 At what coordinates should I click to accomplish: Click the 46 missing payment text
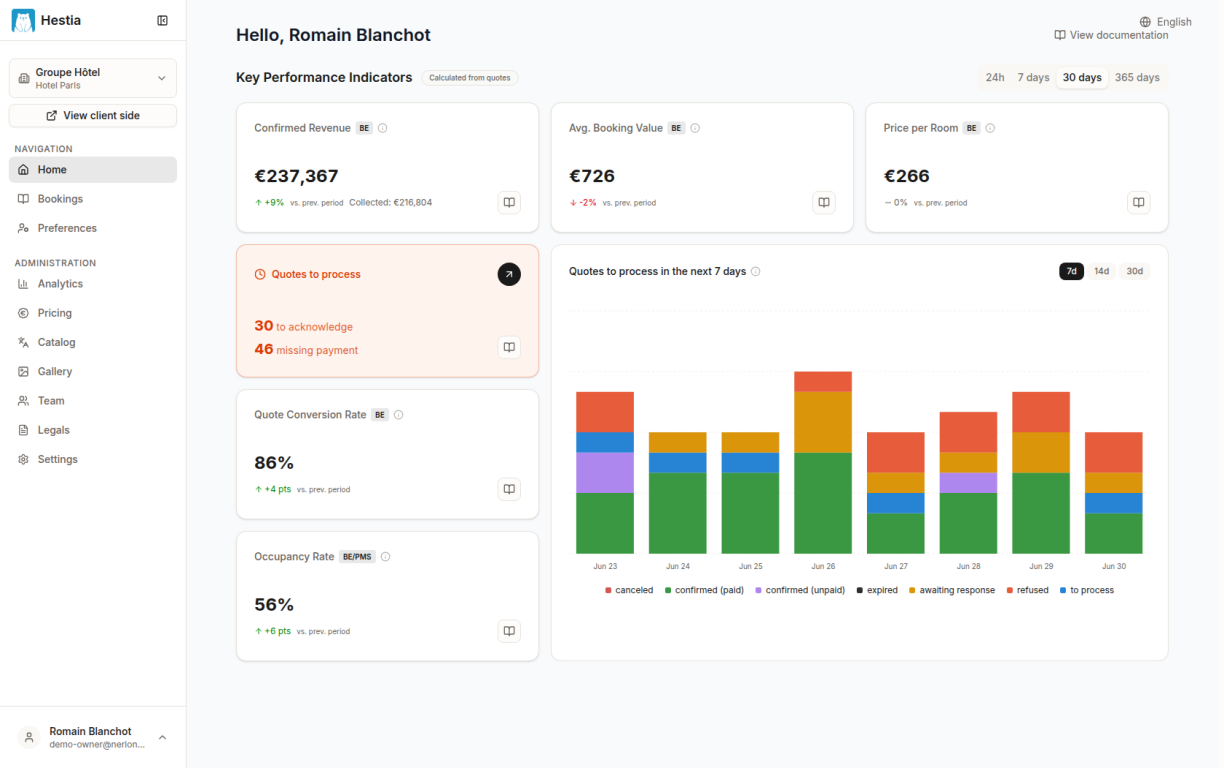pyautogui.click(x=306, y=350)
